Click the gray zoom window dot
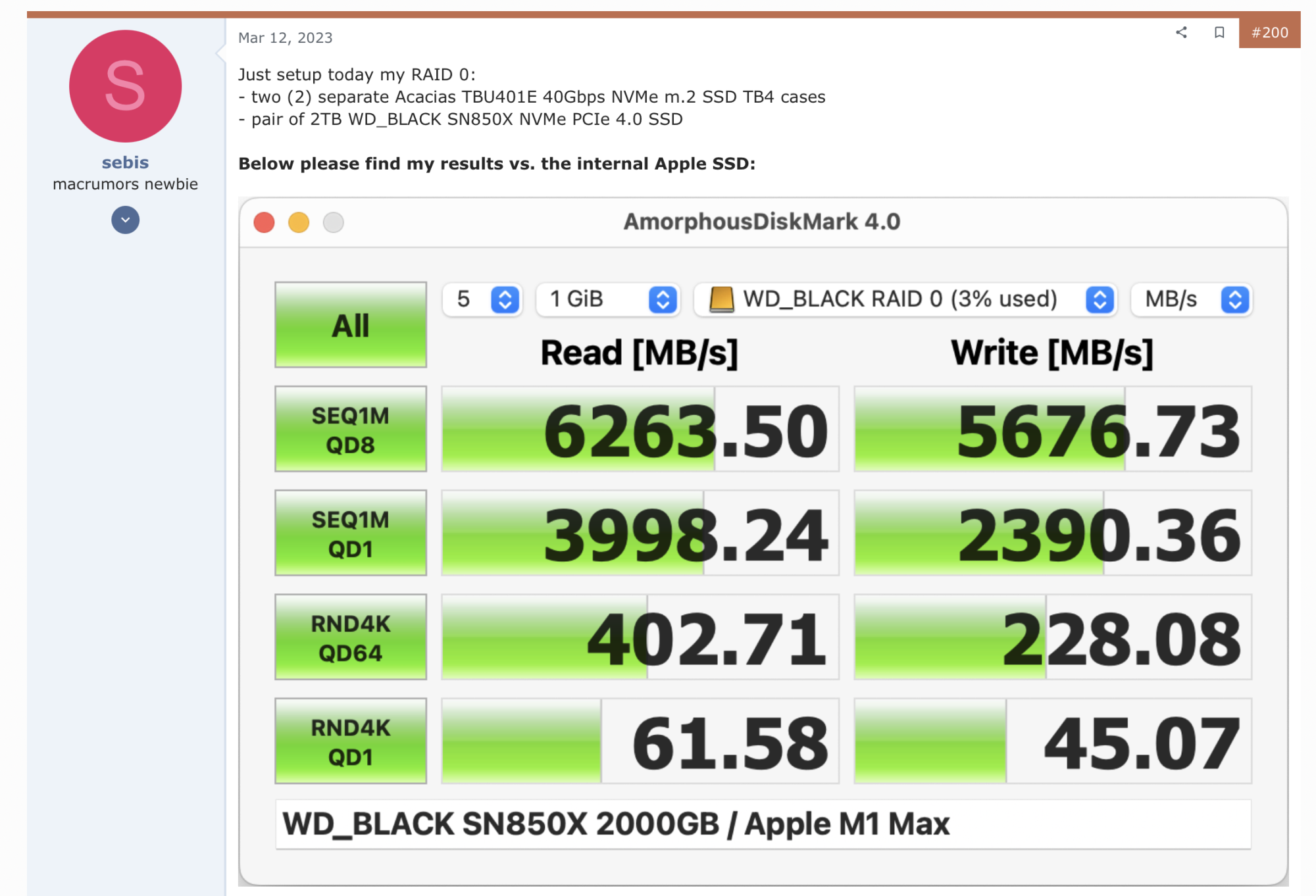The height and width of the screenshot is (896, 1316). click(334, 222)
